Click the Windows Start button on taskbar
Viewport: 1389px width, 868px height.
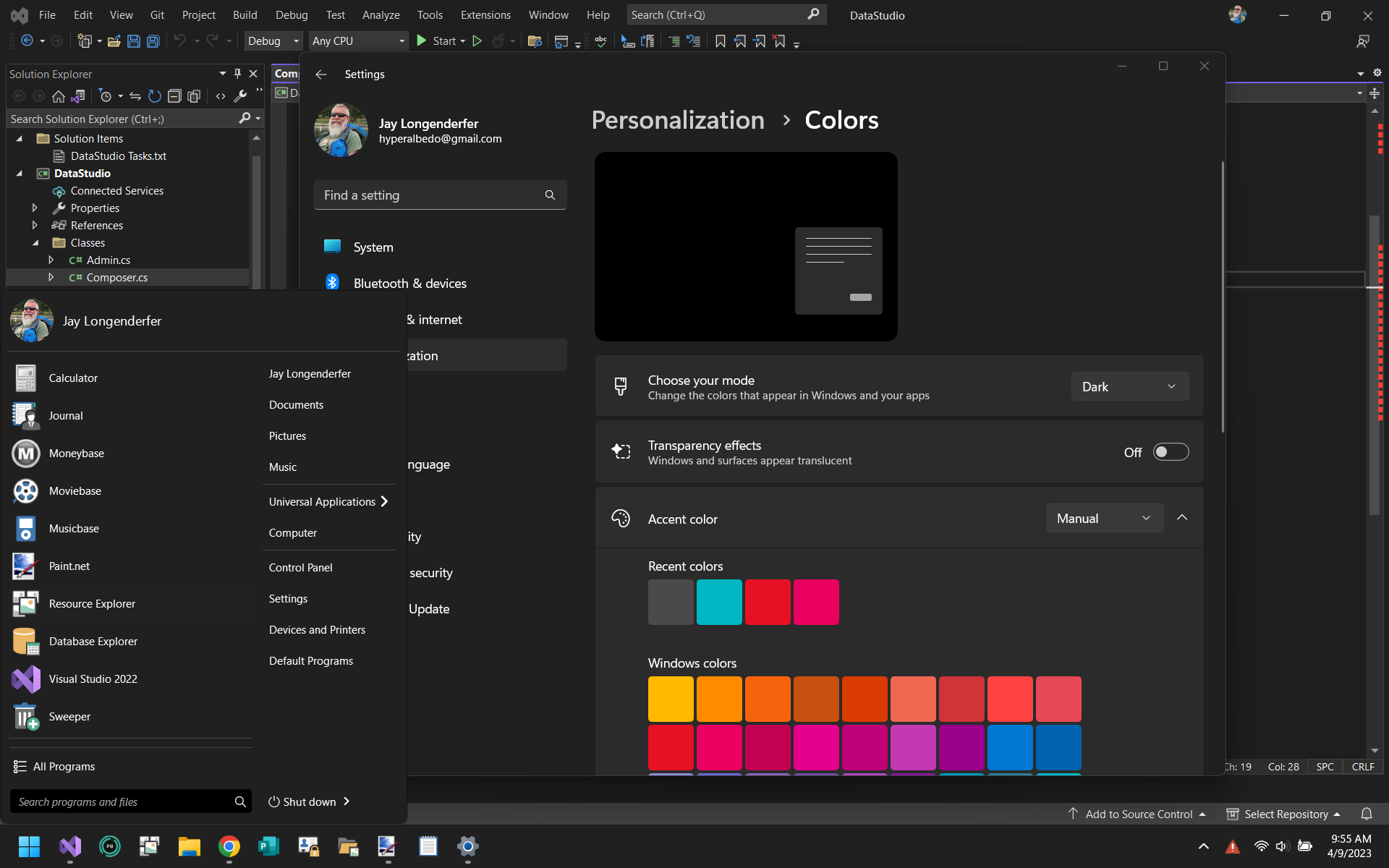pyautogui.click(x=29, y=846)
